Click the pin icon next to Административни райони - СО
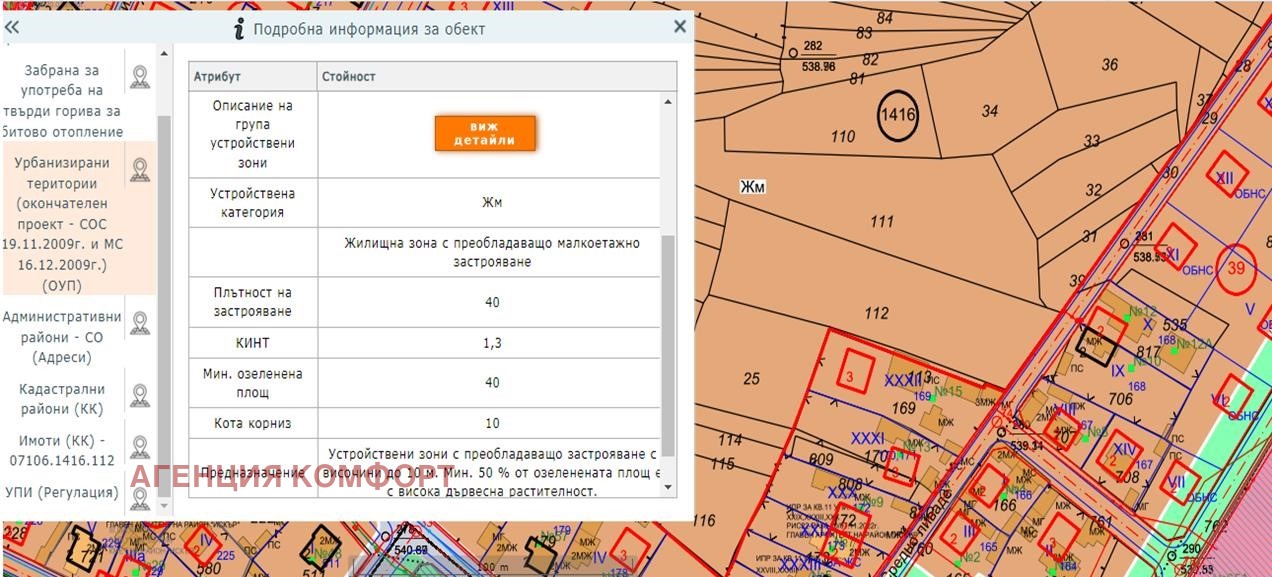1272x577 pixels. (140, 323)
